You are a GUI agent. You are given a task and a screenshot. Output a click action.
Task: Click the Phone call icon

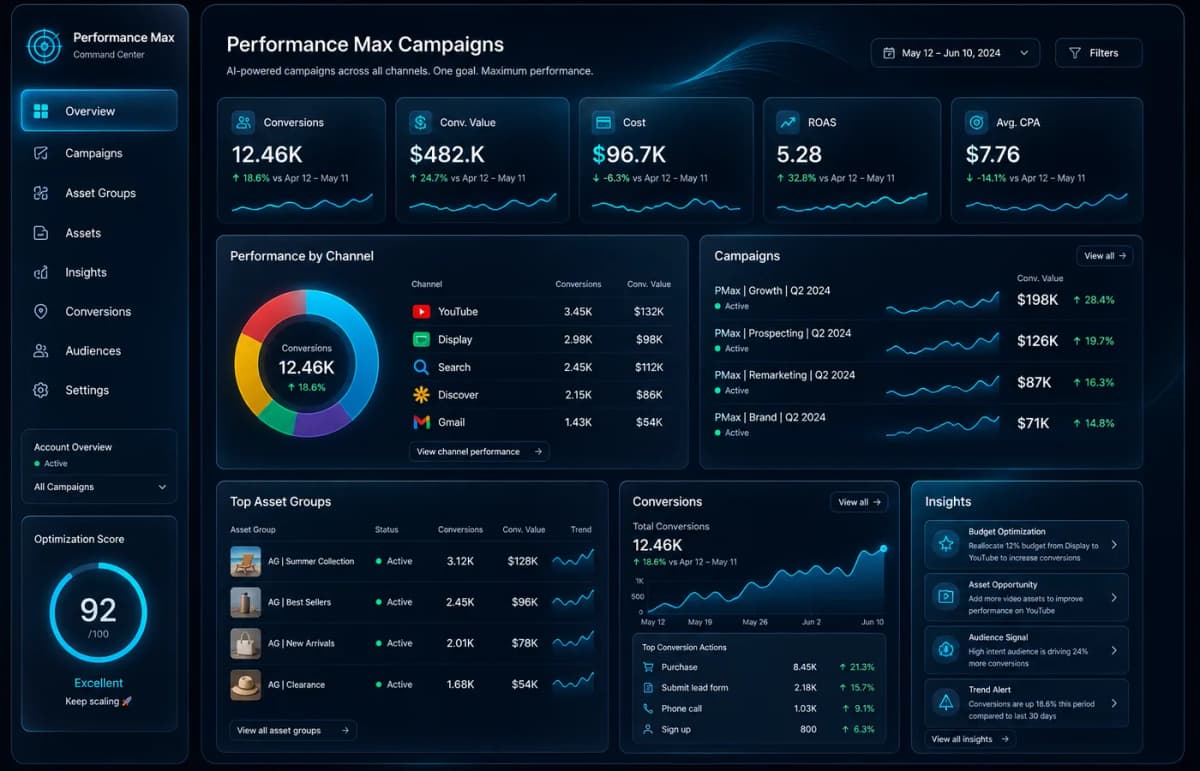coord(648,708)
